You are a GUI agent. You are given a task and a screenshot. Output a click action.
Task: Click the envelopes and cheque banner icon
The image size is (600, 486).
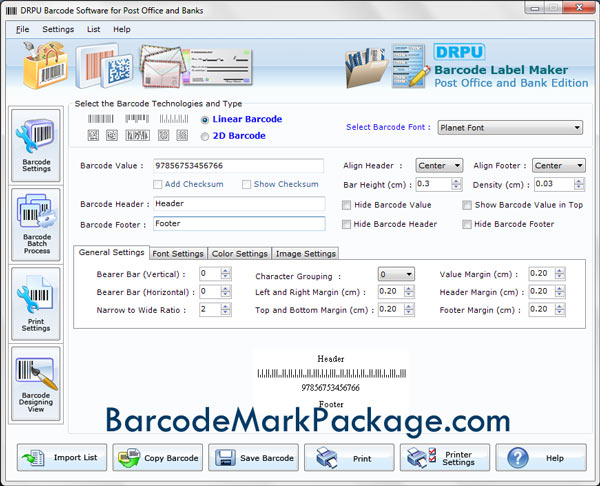pos(196,66)
